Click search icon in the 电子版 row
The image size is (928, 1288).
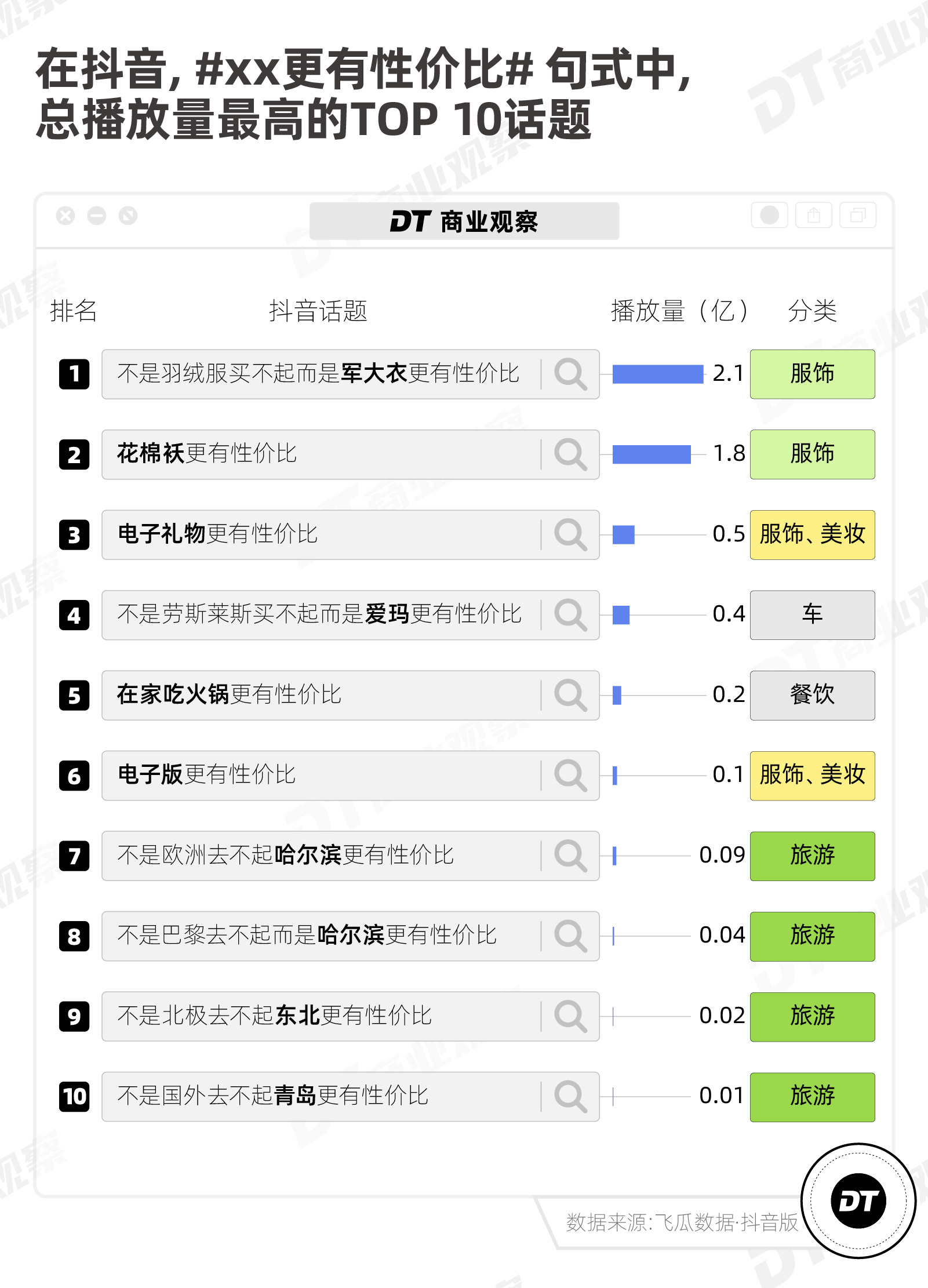[x=570, y=776]
